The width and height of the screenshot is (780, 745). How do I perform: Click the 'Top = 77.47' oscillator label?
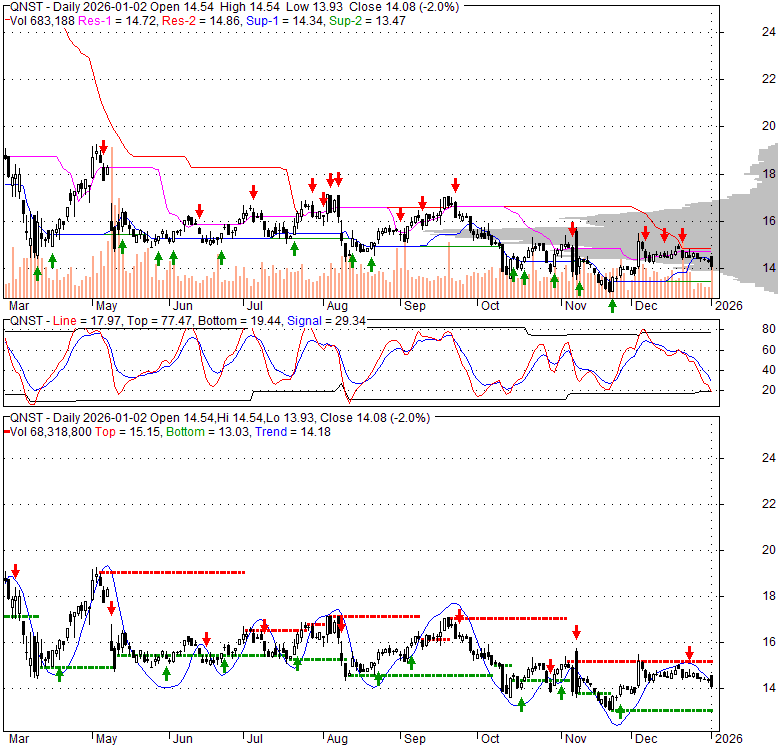coord(159,321)
